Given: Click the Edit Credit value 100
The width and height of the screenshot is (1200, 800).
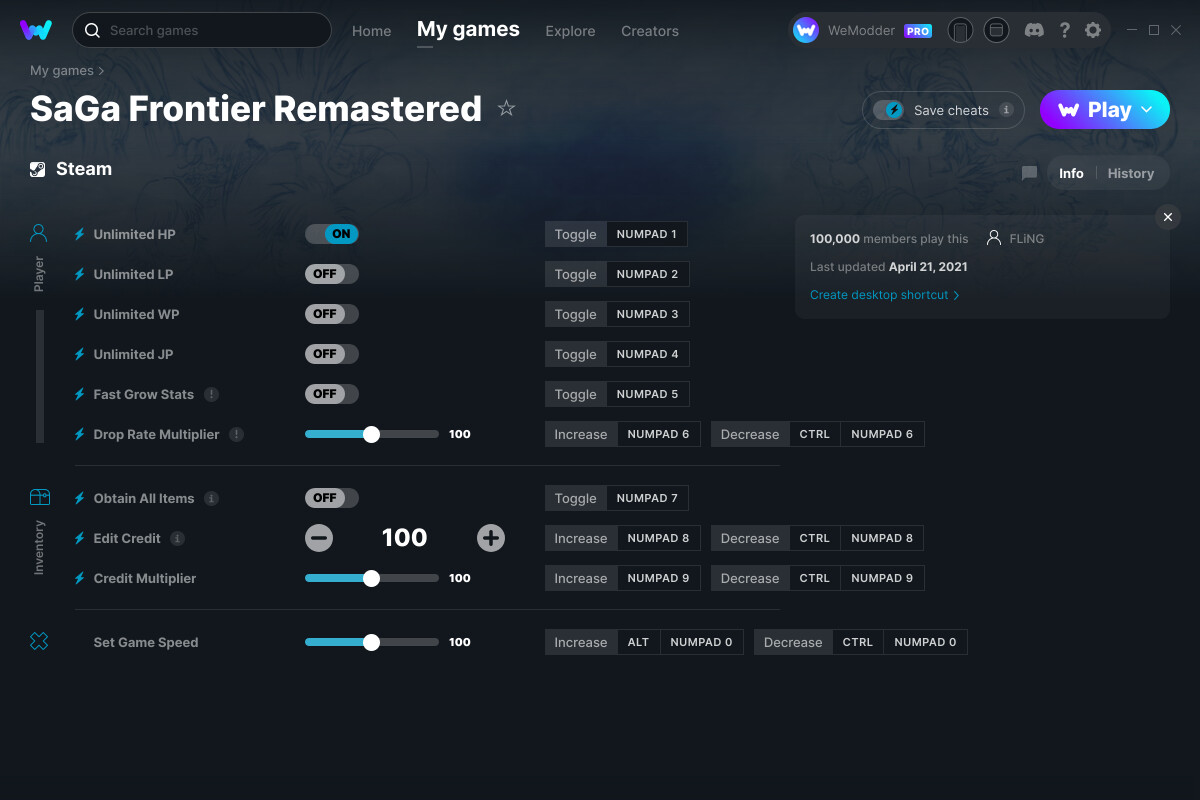Looking at the screenshot, I should click(405, 538).
